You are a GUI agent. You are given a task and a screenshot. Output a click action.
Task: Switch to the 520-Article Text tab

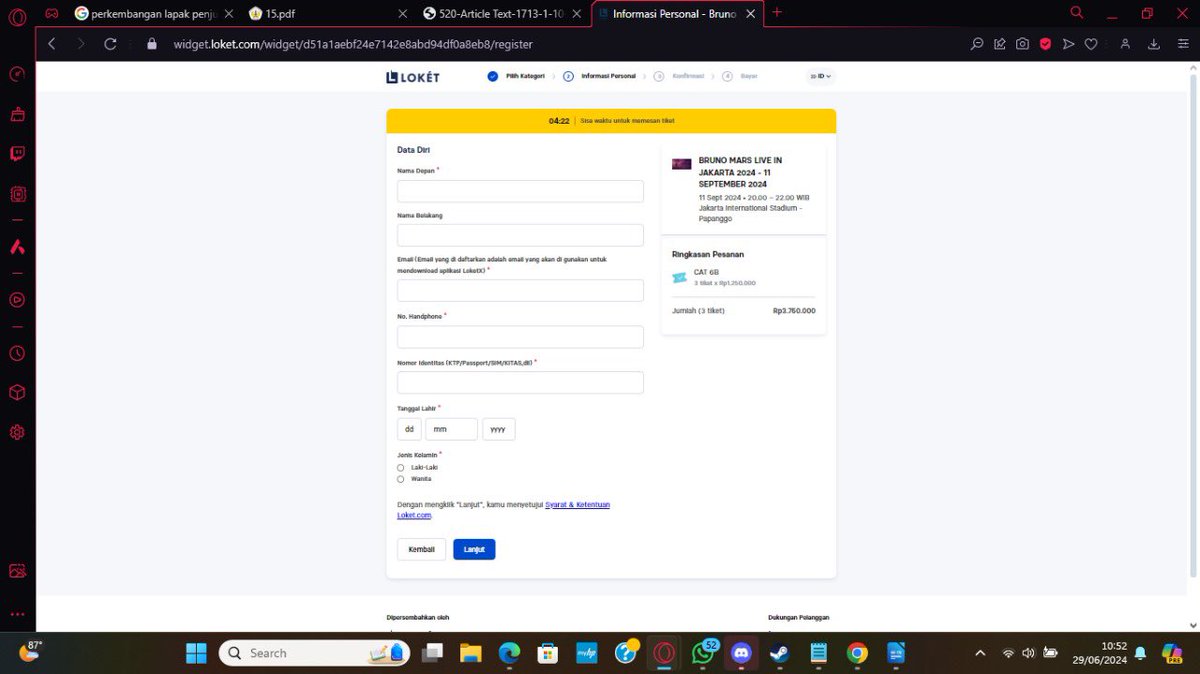502,14
